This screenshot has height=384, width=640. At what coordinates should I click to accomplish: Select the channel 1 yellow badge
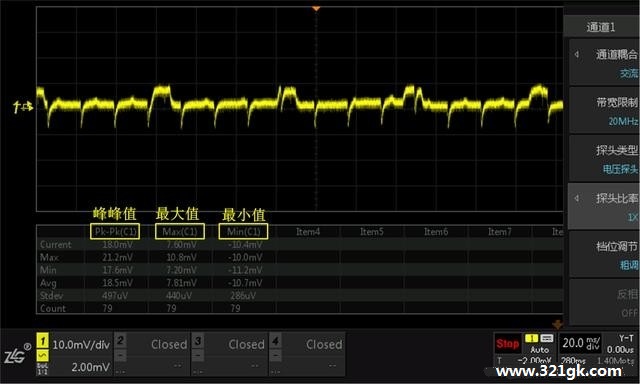pos(42,340)
